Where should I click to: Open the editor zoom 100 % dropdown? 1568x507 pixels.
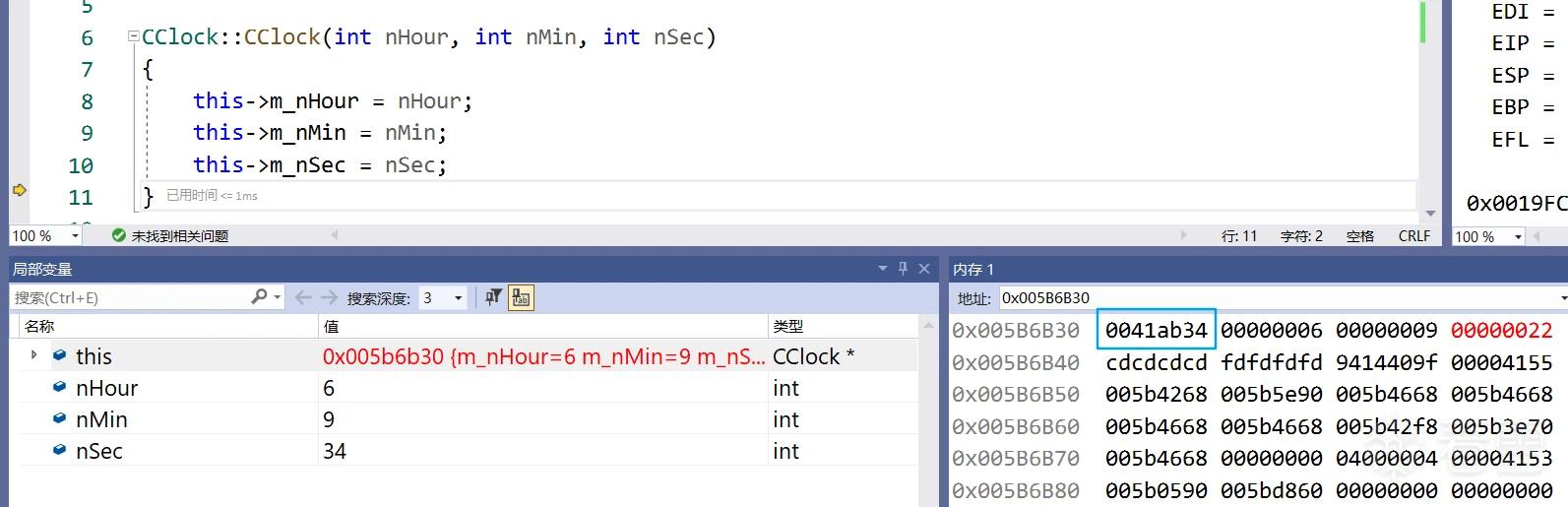[75, 236]
